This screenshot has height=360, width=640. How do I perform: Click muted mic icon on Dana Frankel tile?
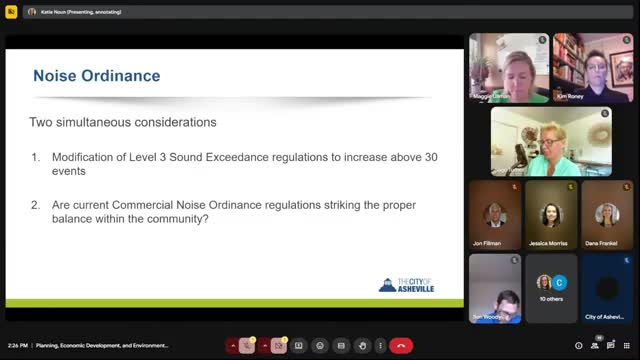coord(627,187)
